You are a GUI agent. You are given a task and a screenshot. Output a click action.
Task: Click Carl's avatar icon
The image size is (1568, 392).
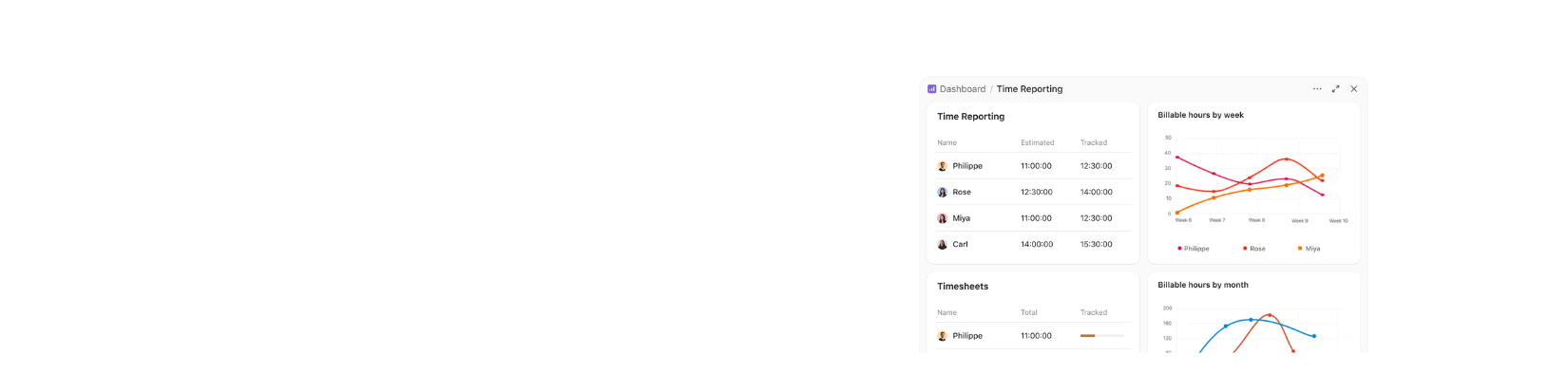[942, 245]
